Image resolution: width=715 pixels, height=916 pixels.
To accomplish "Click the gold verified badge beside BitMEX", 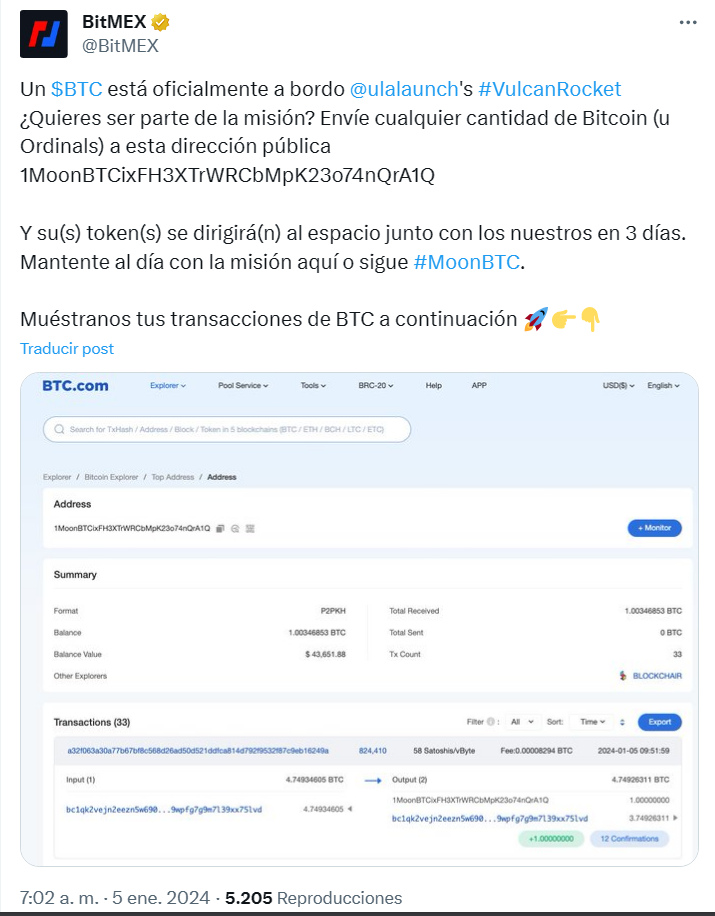I will pos(161,22).
